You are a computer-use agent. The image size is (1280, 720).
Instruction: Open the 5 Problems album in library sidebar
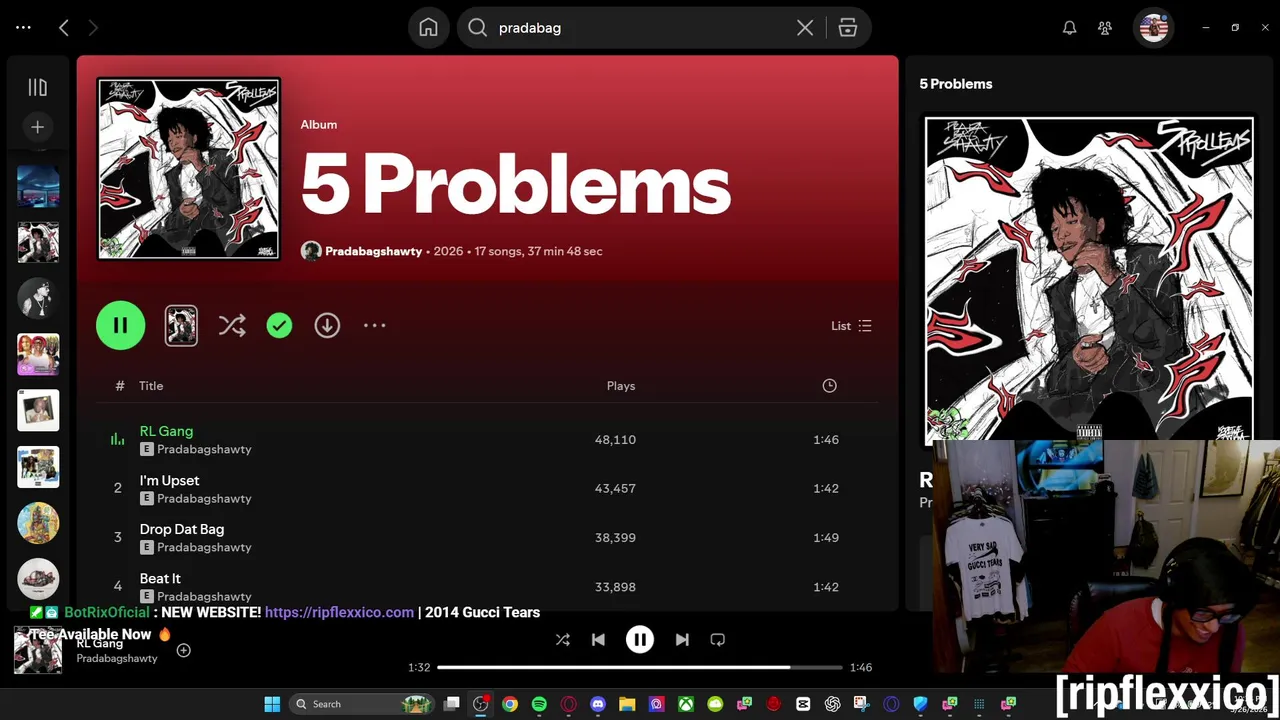pos(38,242)
